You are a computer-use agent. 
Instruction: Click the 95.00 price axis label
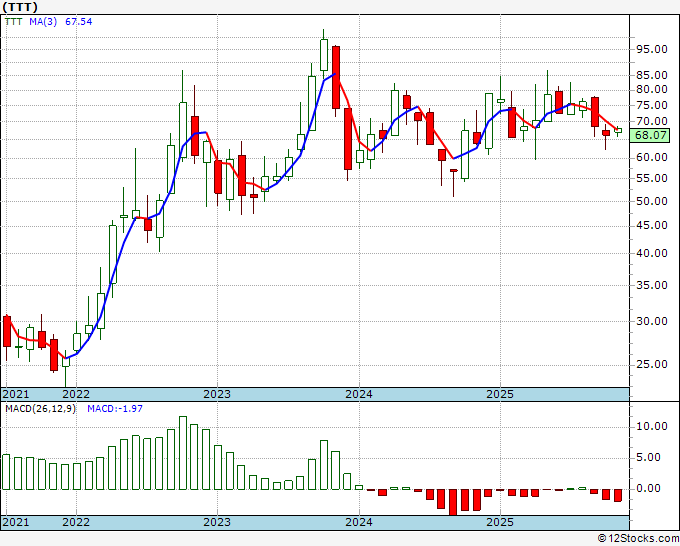[650, 50]
